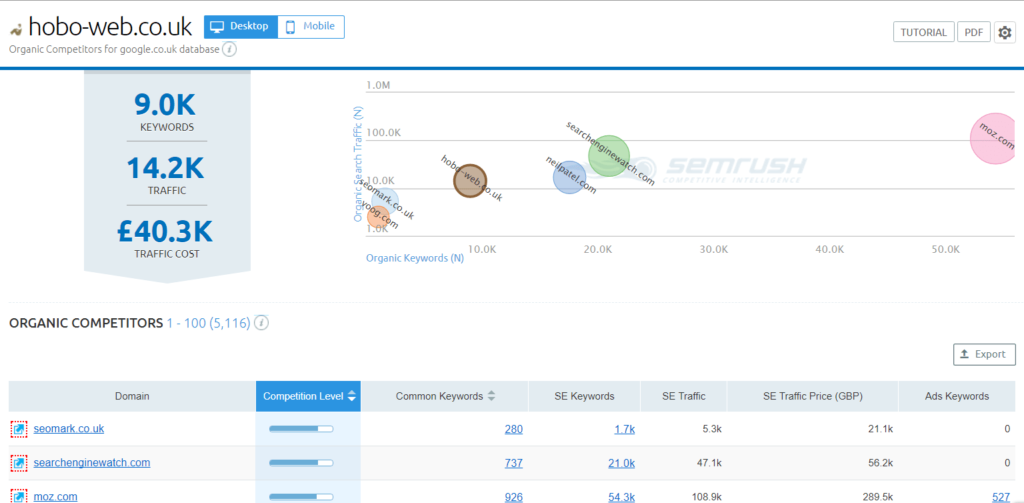Viewport: 1024px width, 503px height.
Task: Click the 5.3k SE traffic cell
Action: [712, 429]
